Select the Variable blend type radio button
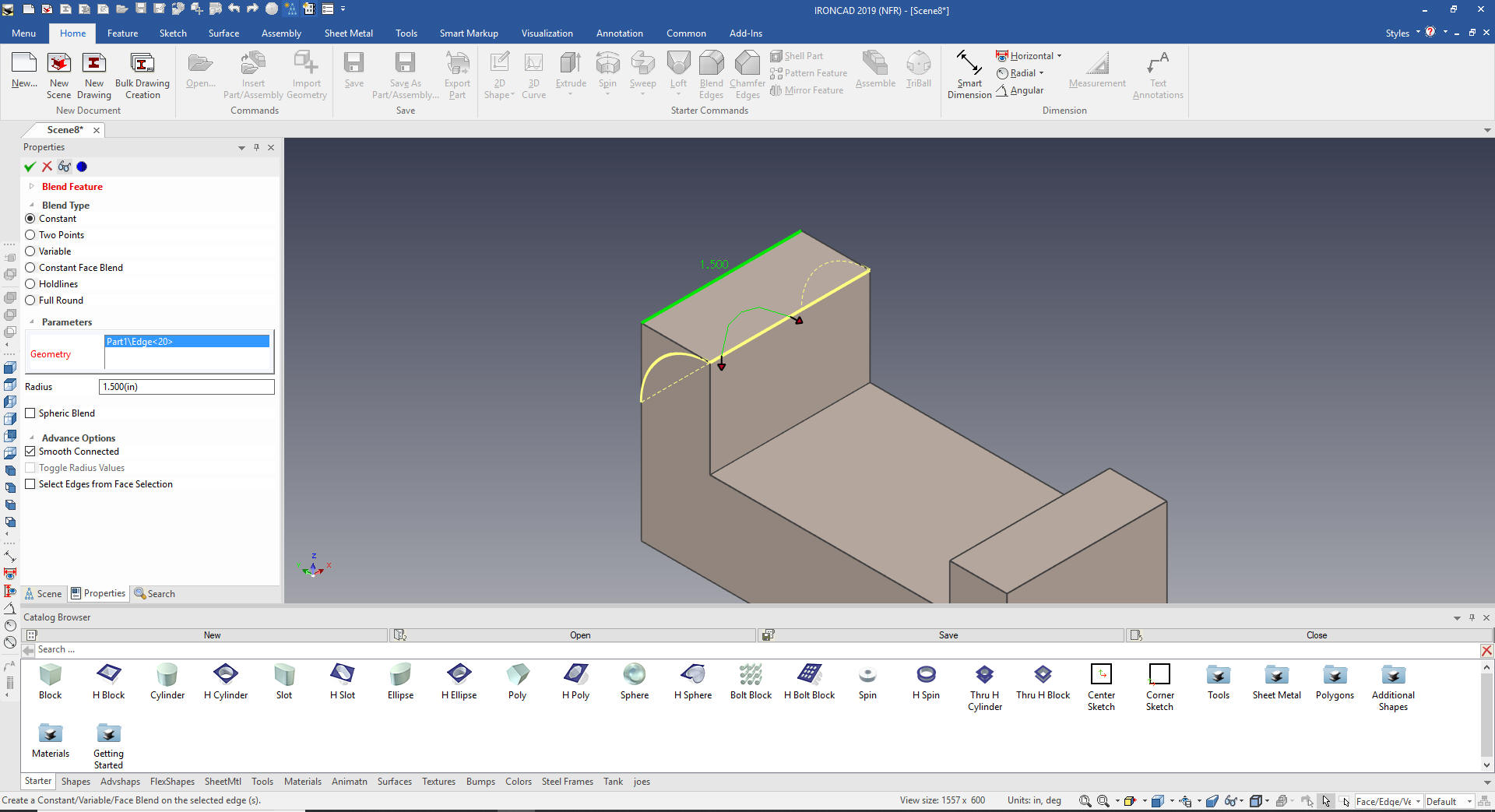Image resolution: width=1495 pixels, height=812 pixels. (x=30, y=251)
